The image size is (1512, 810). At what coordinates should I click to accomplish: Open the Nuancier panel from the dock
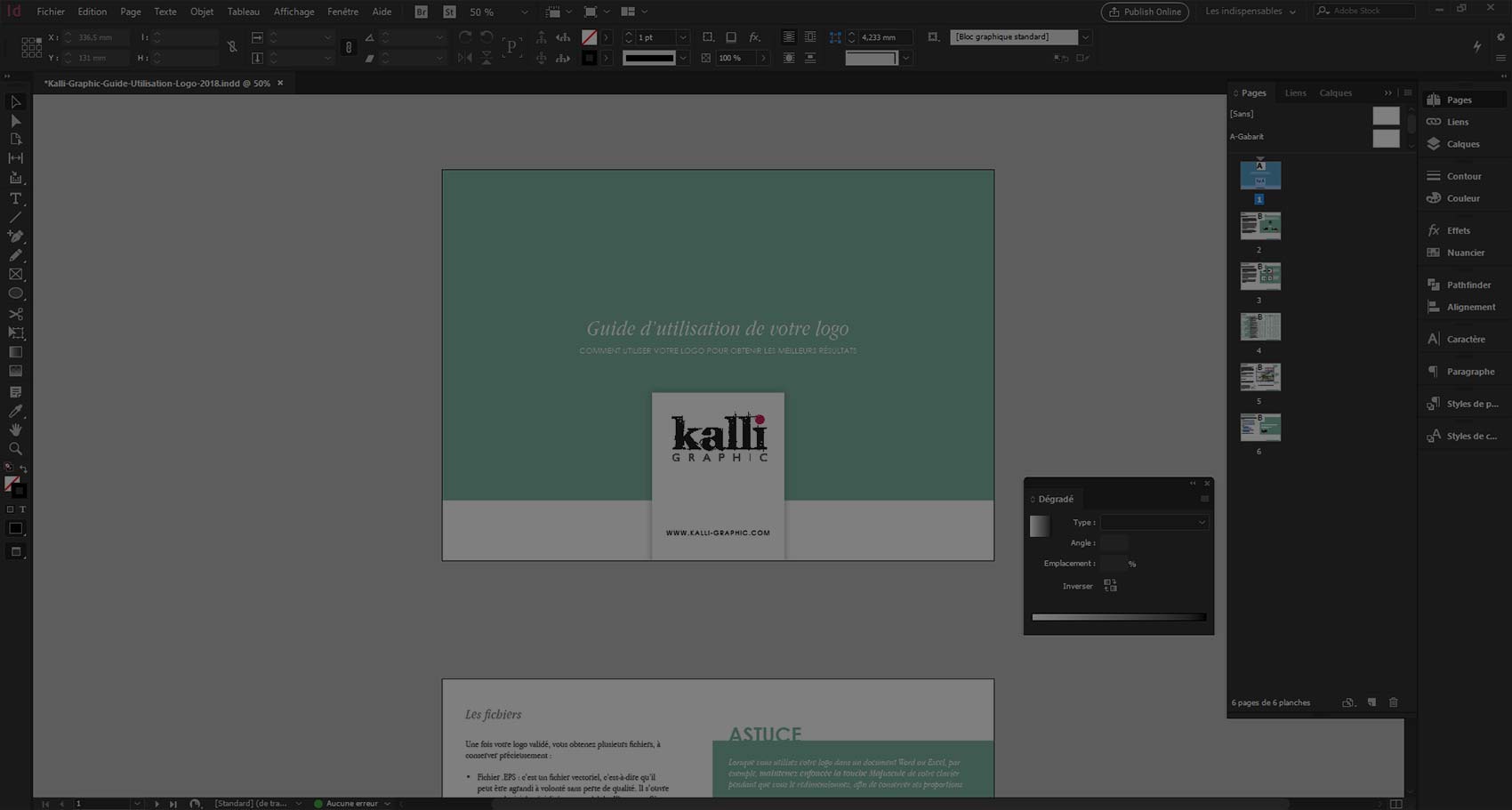(1465, 253)
